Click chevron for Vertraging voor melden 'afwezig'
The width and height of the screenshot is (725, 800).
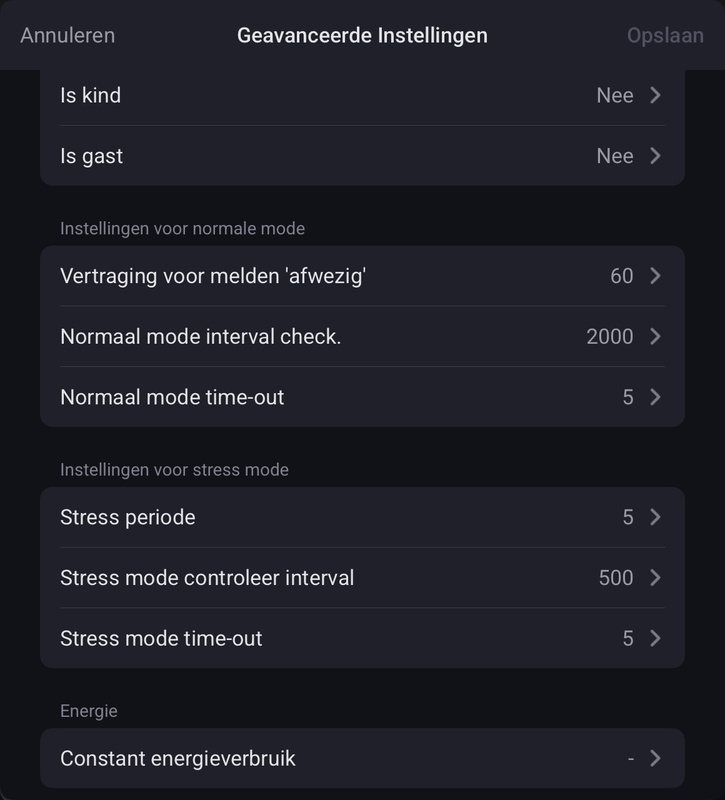tap(655, 276)
